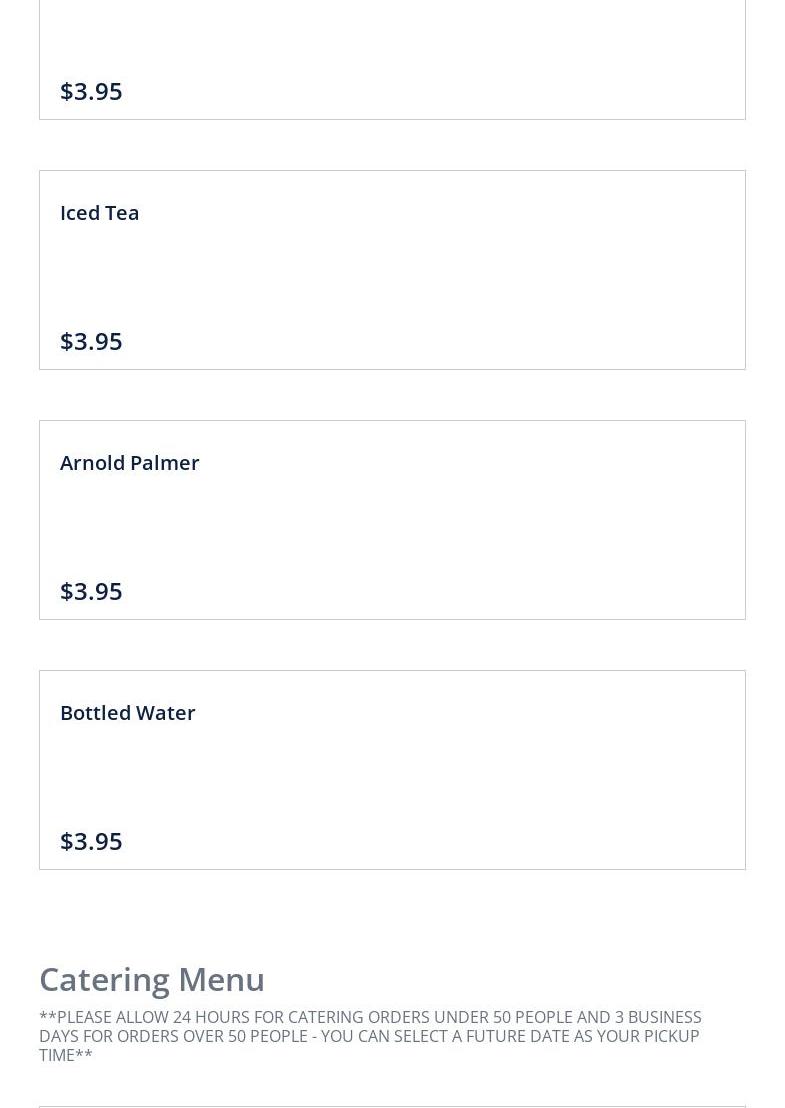Screen dimensions: 785x1108
Task: Click the $3.95 price under Iced Tea
Action: pos(91,341)
